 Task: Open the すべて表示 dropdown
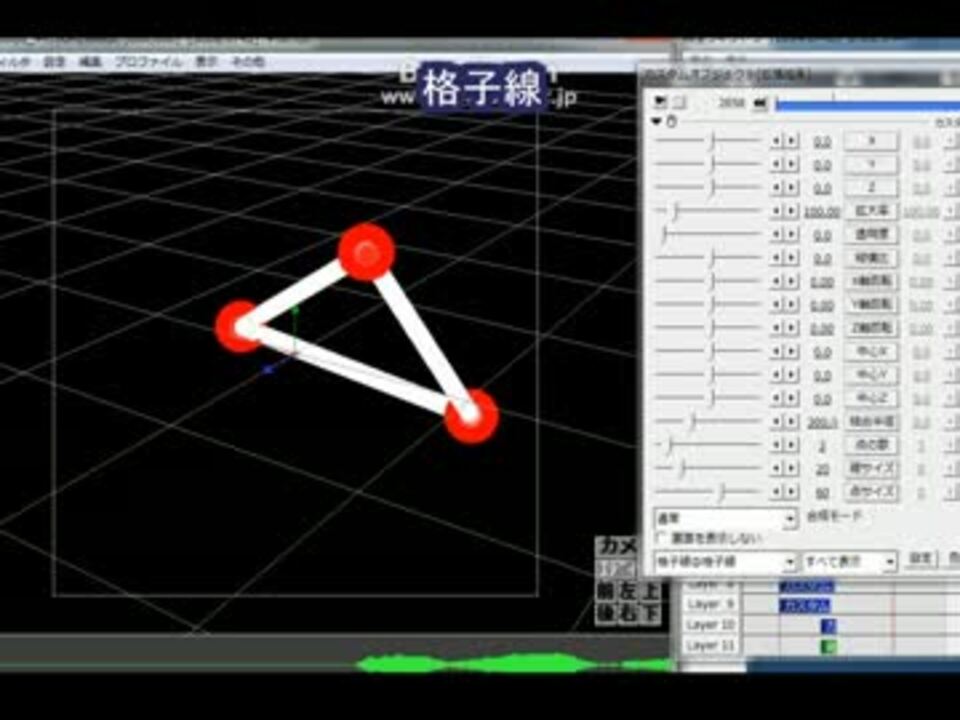[850, 561]
